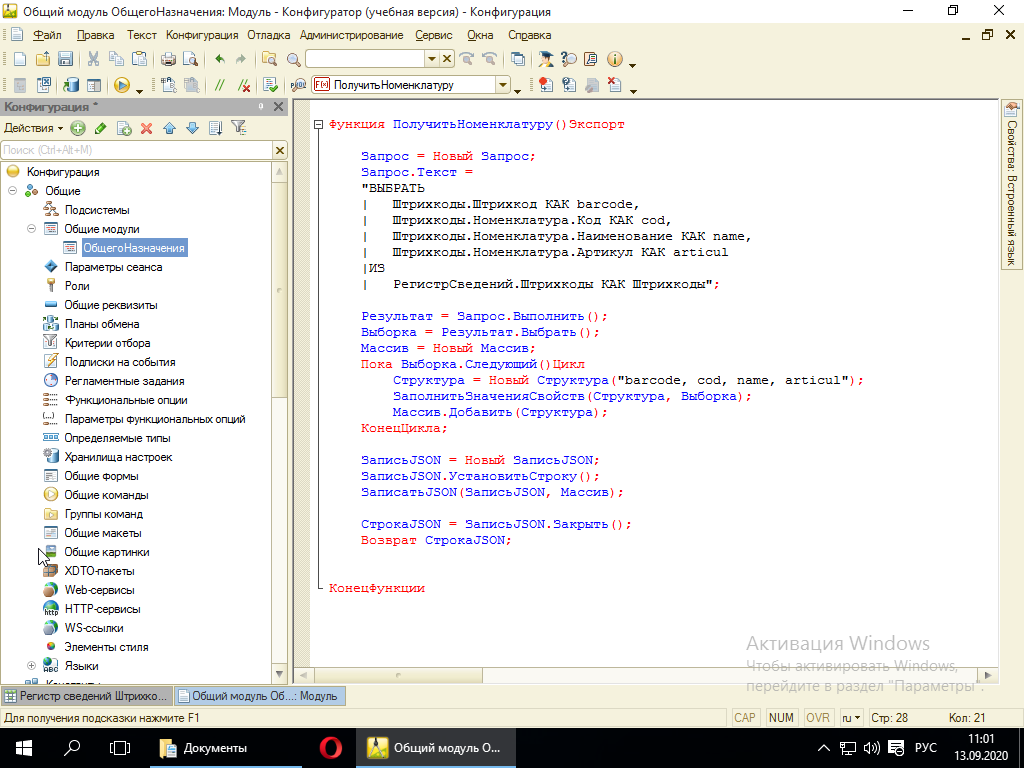This screenshot has width=1024, height=768.
Task: Expand the Языки tree node
Action: [x=31, y=666]
